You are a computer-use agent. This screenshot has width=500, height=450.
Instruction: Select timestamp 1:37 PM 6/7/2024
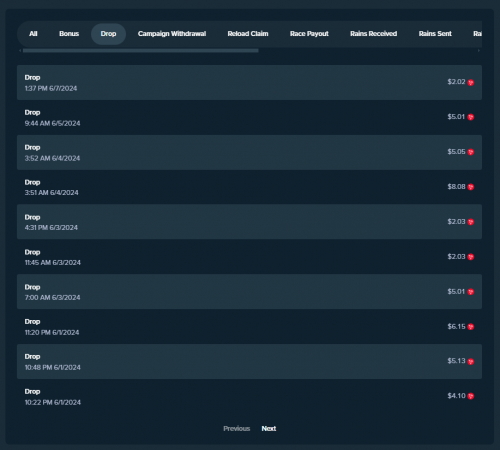click(x=51, y=88)
